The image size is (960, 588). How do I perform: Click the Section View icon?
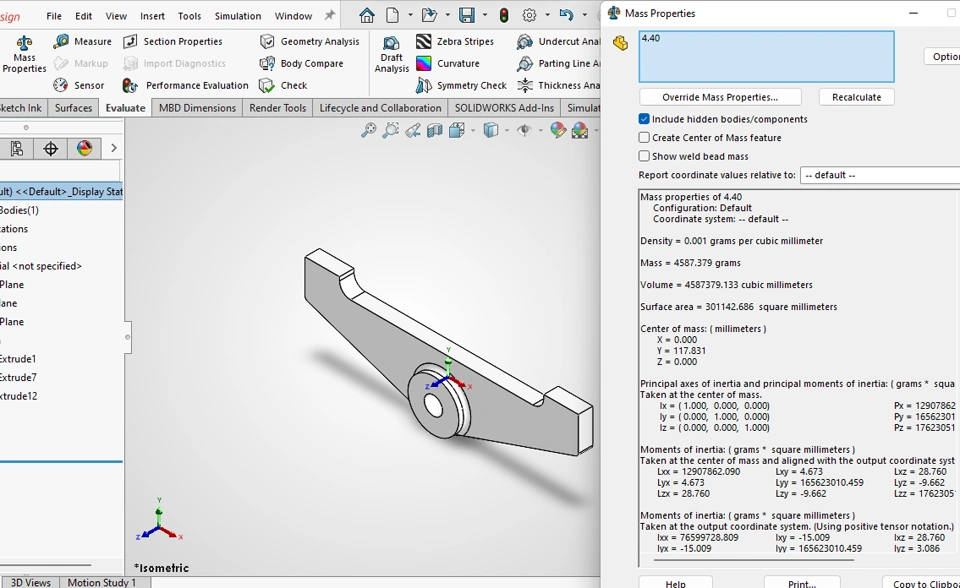[435, 130]
